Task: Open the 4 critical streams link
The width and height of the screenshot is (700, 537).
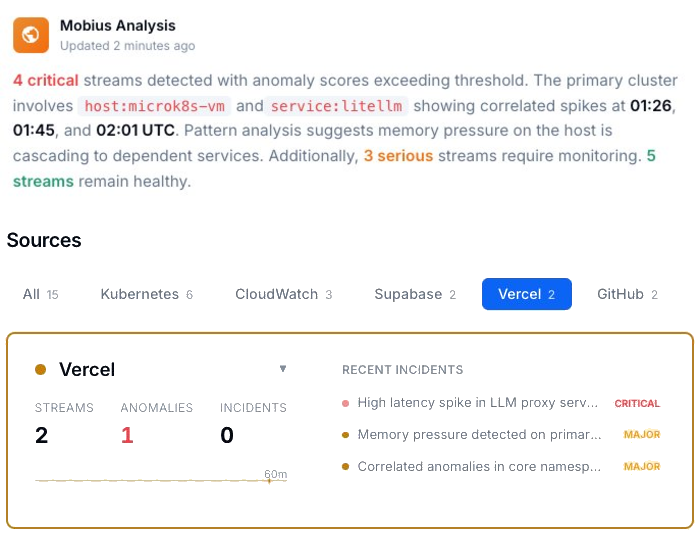Action: pyautogui.click(x=46, y=80)
